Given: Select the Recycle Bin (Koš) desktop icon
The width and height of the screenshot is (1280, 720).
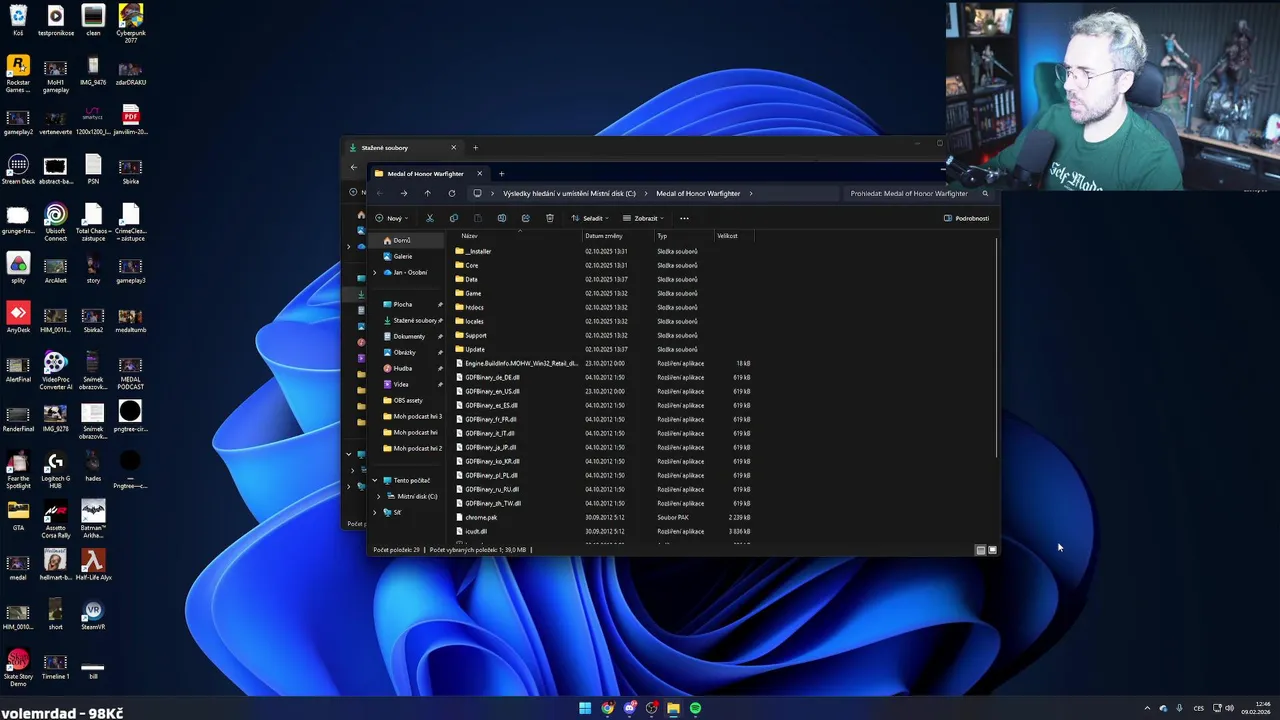Looking at the screenshot, I should tap(18, 21).
